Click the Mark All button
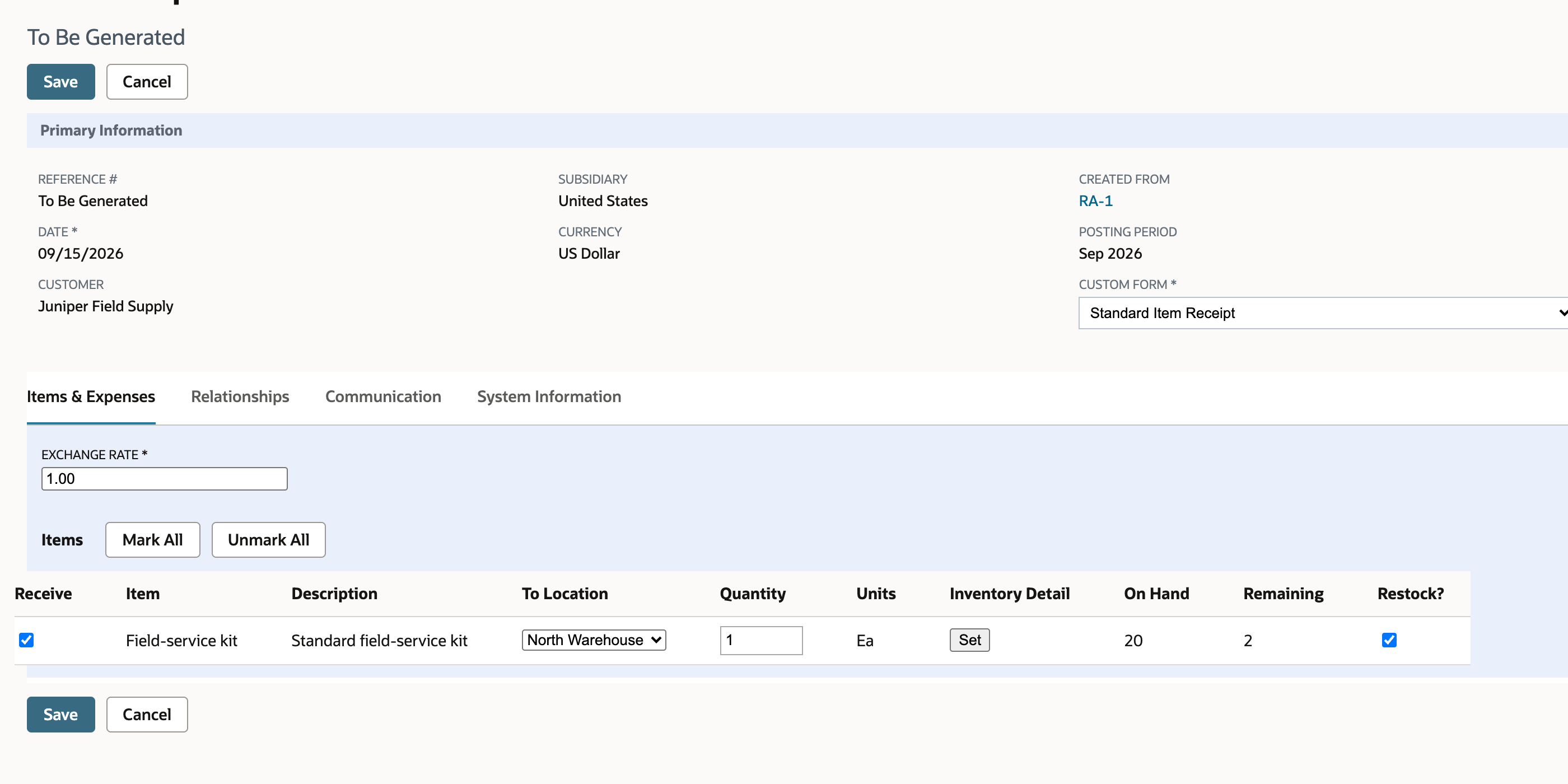 [152, 539]
